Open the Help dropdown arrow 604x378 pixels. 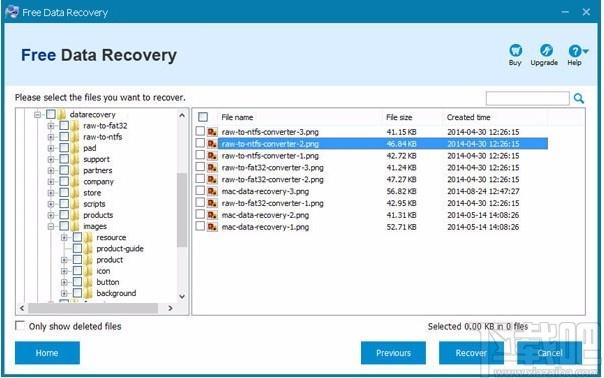[x=586, y=50]
